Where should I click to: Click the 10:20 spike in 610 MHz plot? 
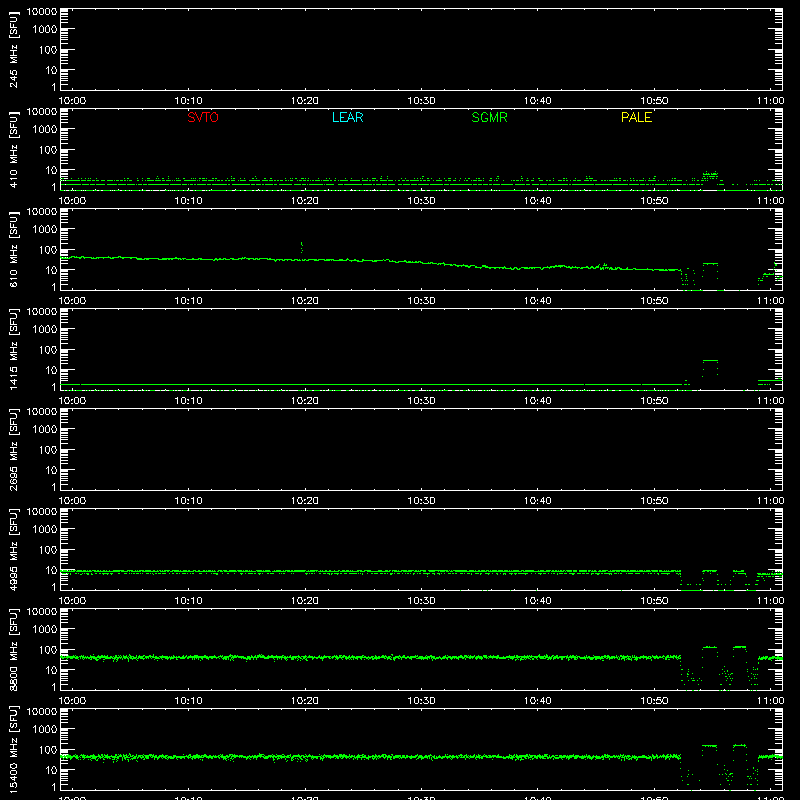302,247
